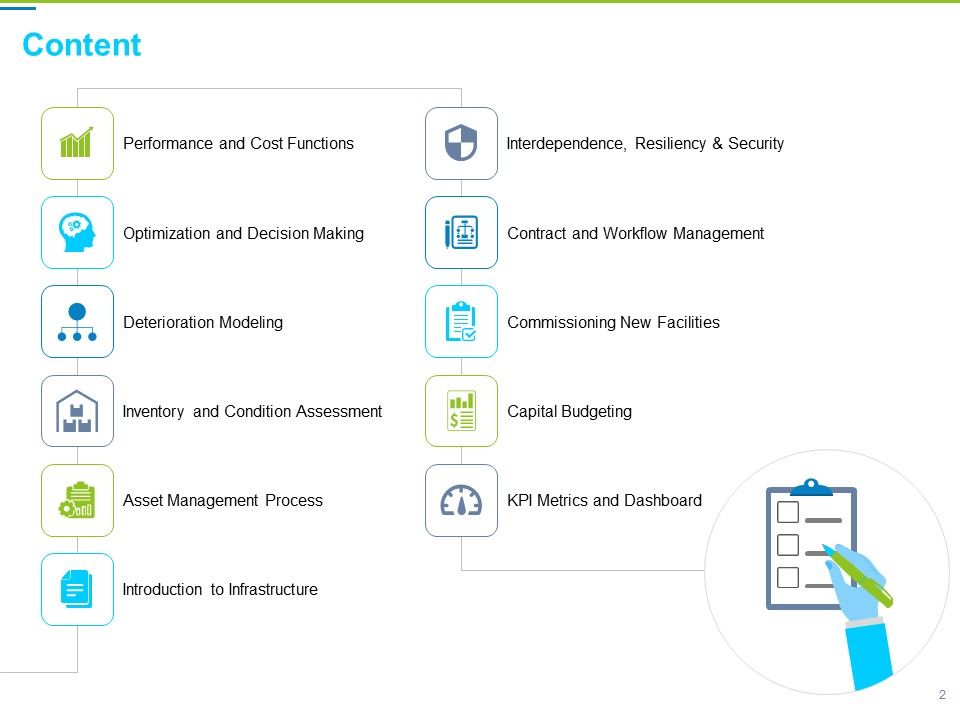
Task: Select 'KPI Metrics and Dashboard' text
Action: [604, 500]
